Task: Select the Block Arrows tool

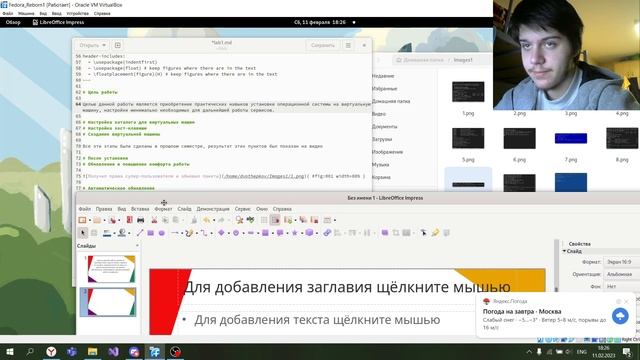Action: click(x=251, y=233)
